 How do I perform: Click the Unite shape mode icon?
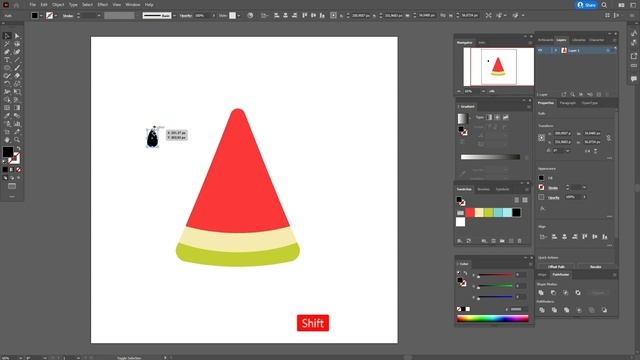541,293
